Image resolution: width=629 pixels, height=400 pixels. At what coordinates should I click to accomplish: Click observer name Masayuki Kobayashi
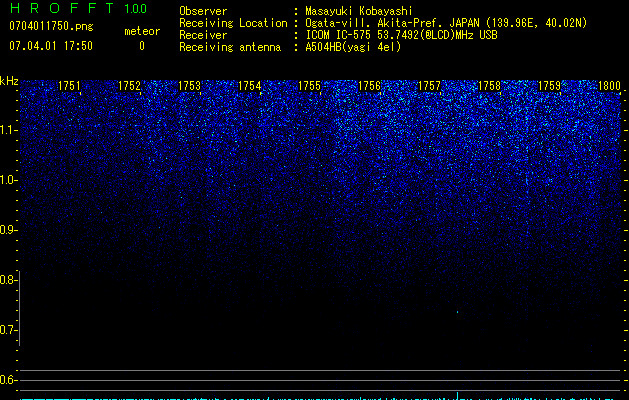[x=359, y=11]
